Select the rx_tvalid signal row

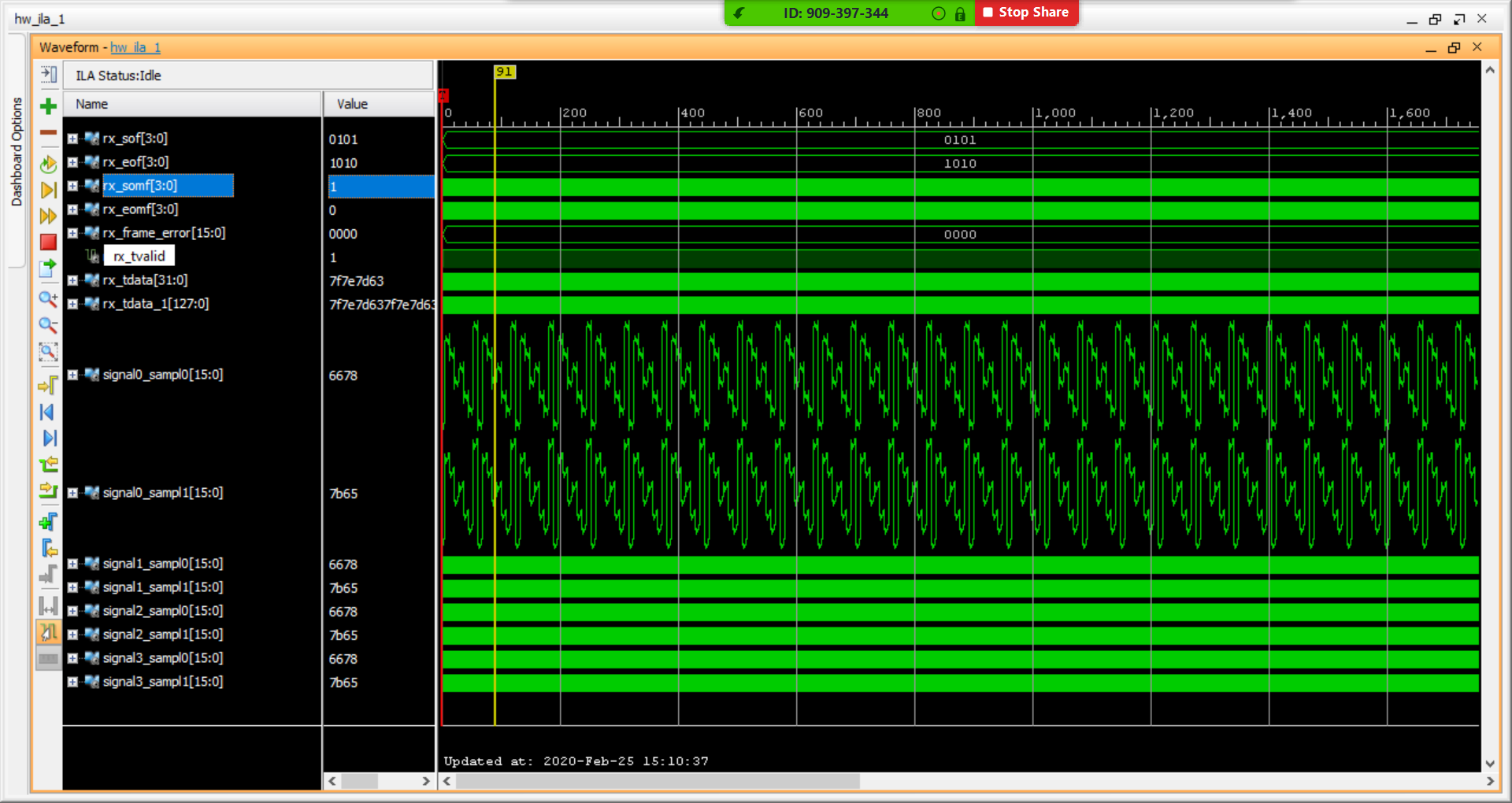pyautogui.click(x=139, y=257)
